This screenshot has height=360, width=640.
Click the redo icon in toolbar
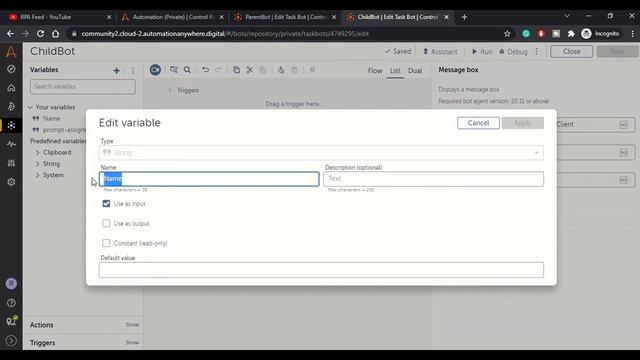pyautogui.click(x=218, y=70)
